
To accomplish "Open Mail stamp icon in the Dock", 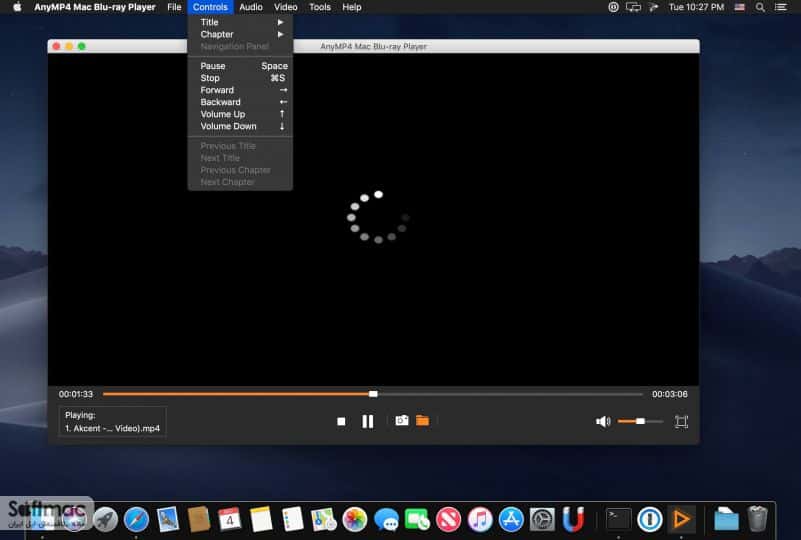I will (168, 520).
